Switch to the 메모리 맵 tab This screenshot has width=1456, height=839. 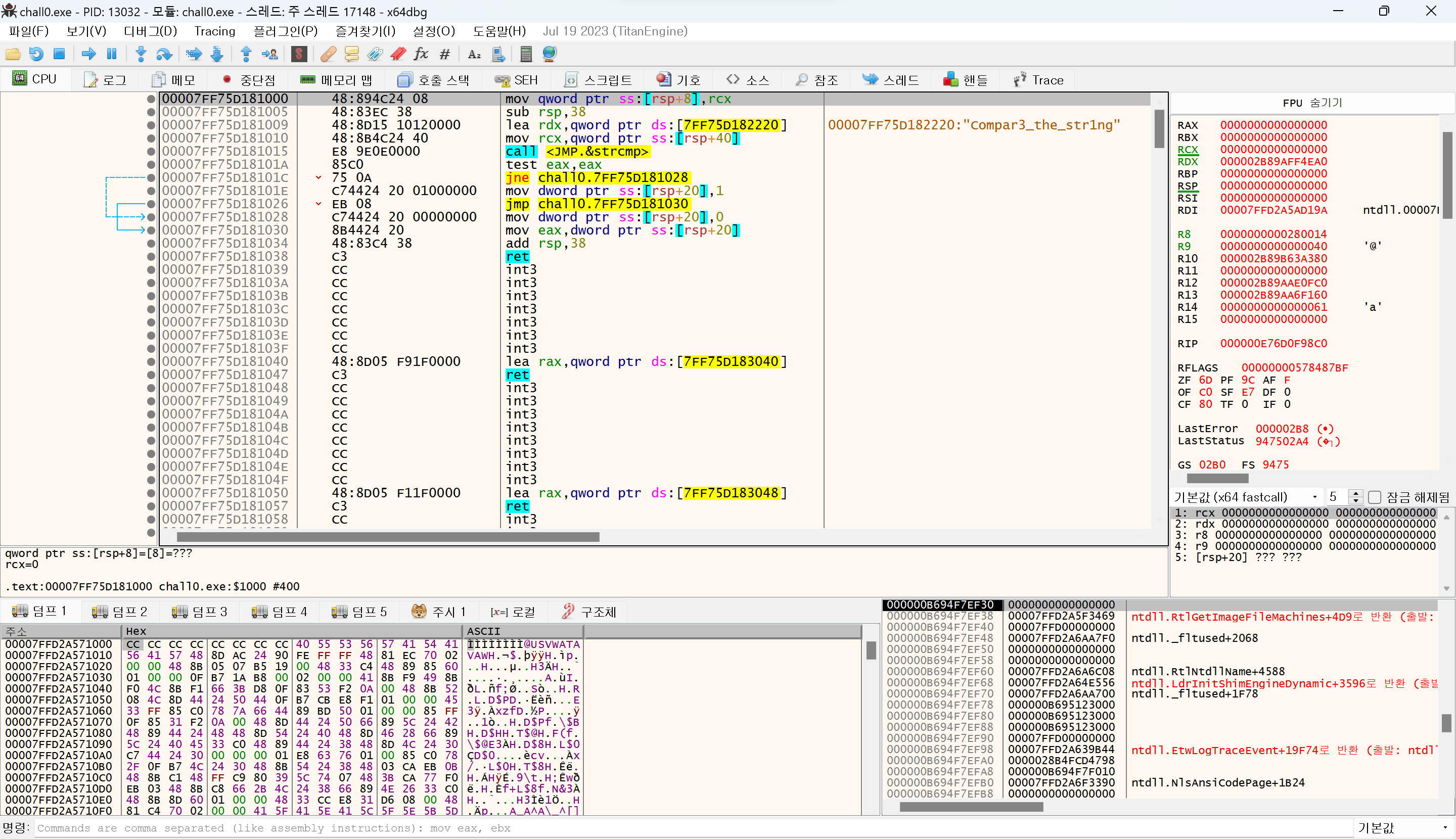click(337, 80)
